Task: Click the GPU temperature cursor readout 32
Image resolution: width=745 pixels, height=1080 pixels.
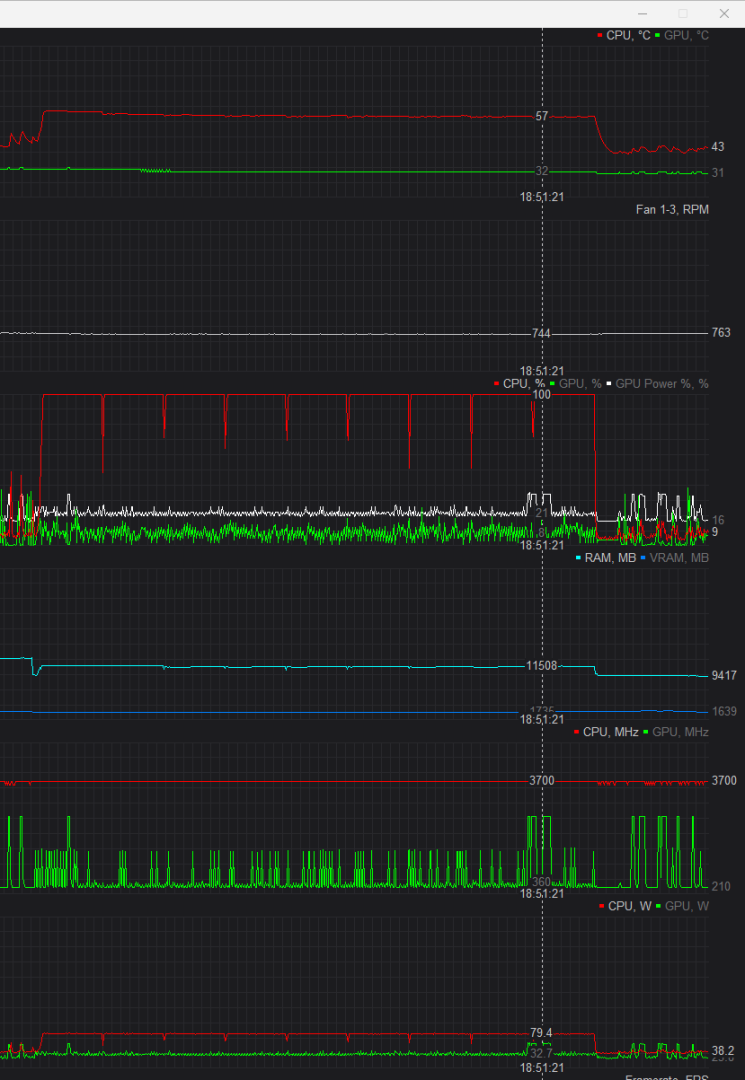Action: [542, 171]
